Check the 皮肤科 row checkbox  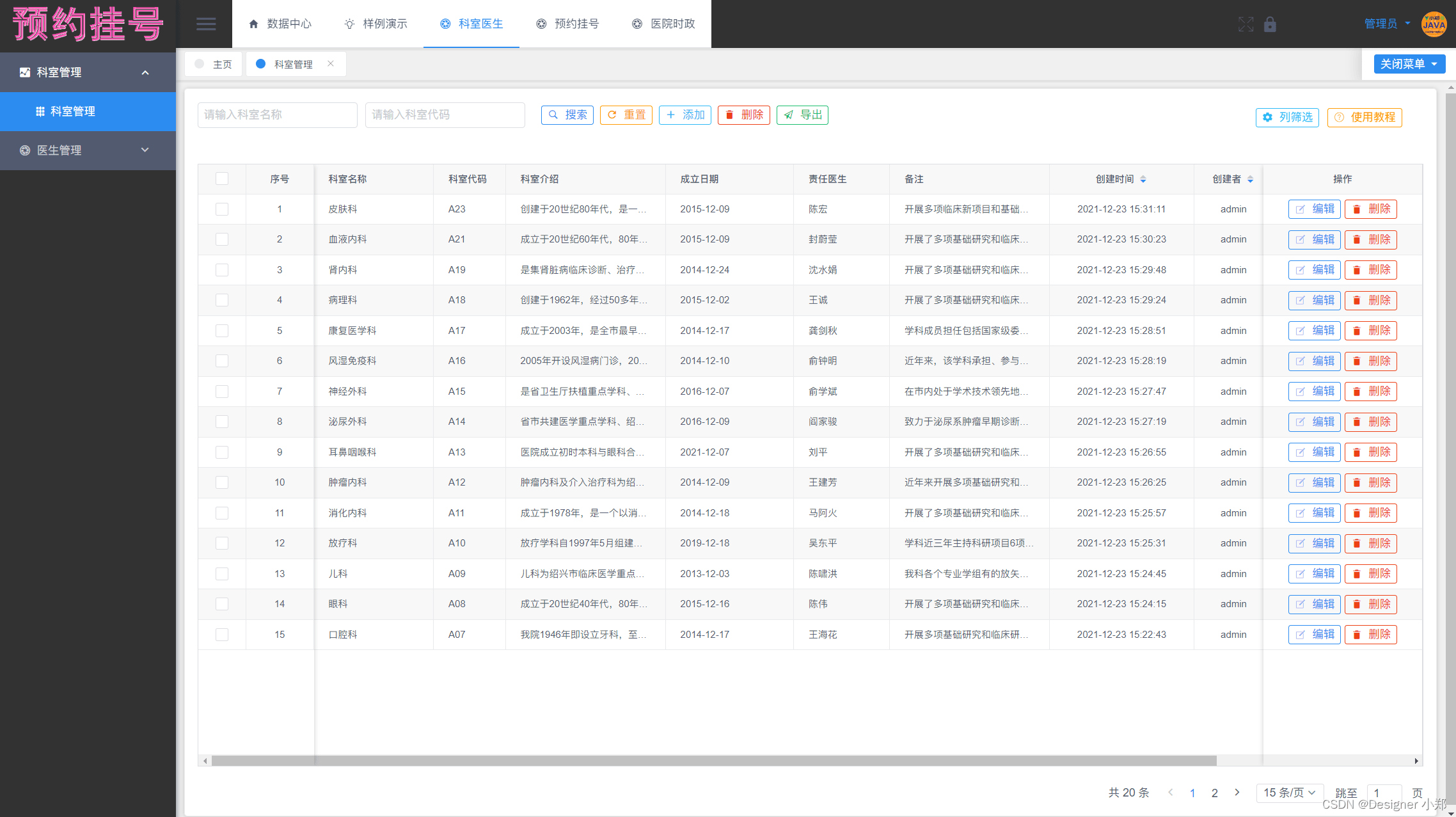point(222,209)
